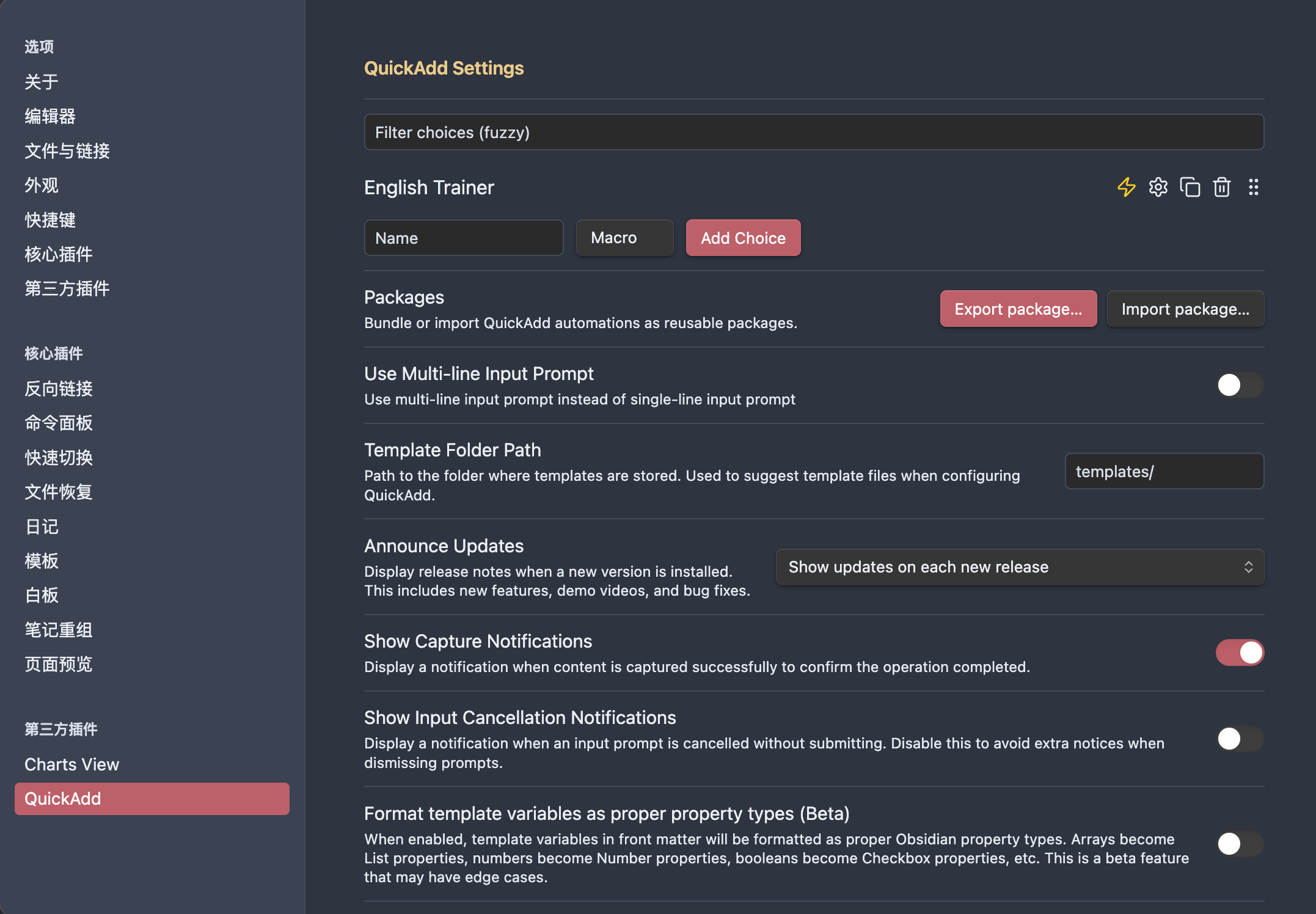1316x914 pixels.
Task: Click the English Trainer choice name
Action: tap(429, 188)
